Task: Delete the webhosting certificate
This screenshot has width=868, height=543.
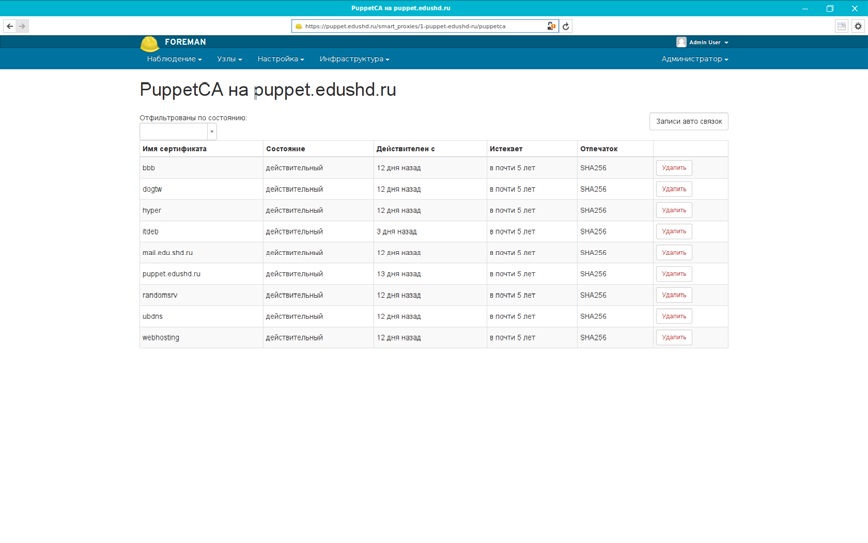Action: pos(674,337)
